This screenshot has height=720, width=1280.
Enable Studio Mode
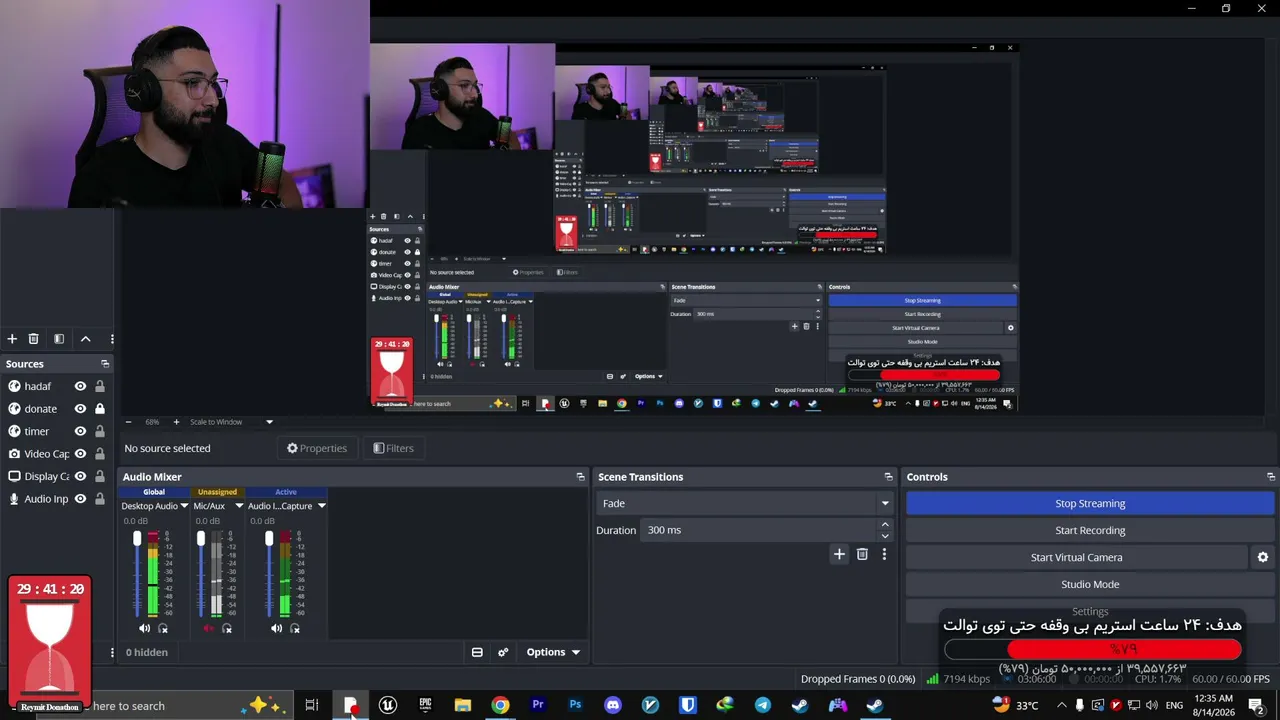coord(1090,584)
